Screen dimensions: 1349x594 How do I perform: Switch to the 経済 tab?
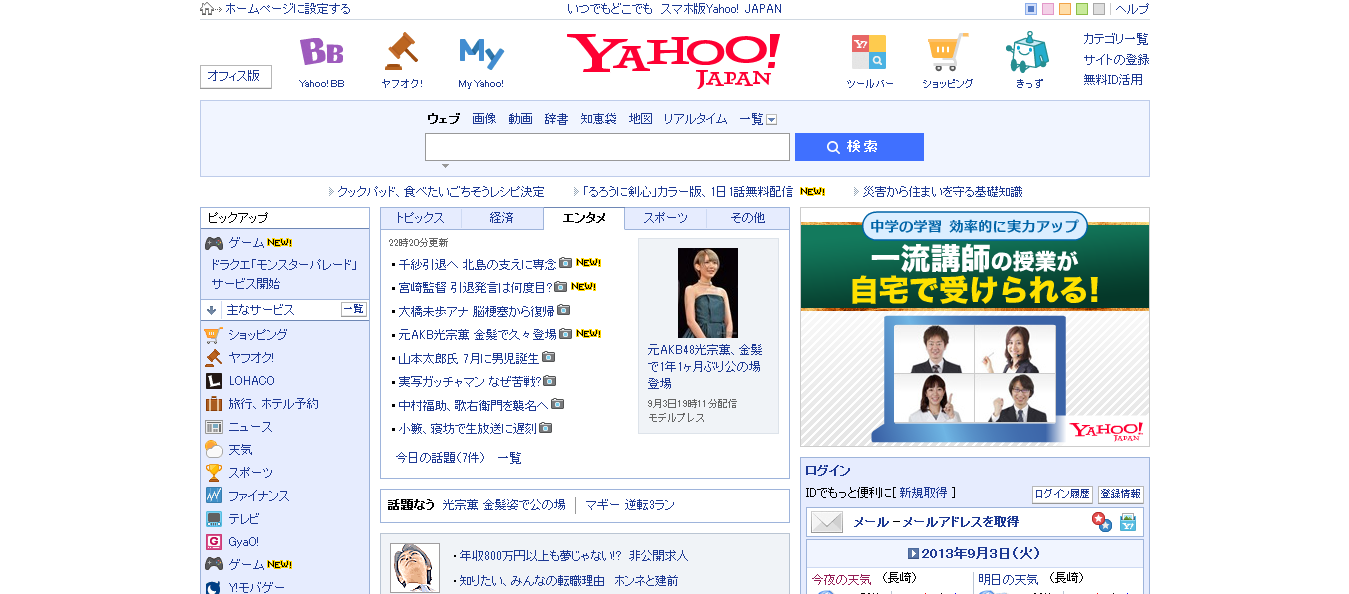point(502,218)
